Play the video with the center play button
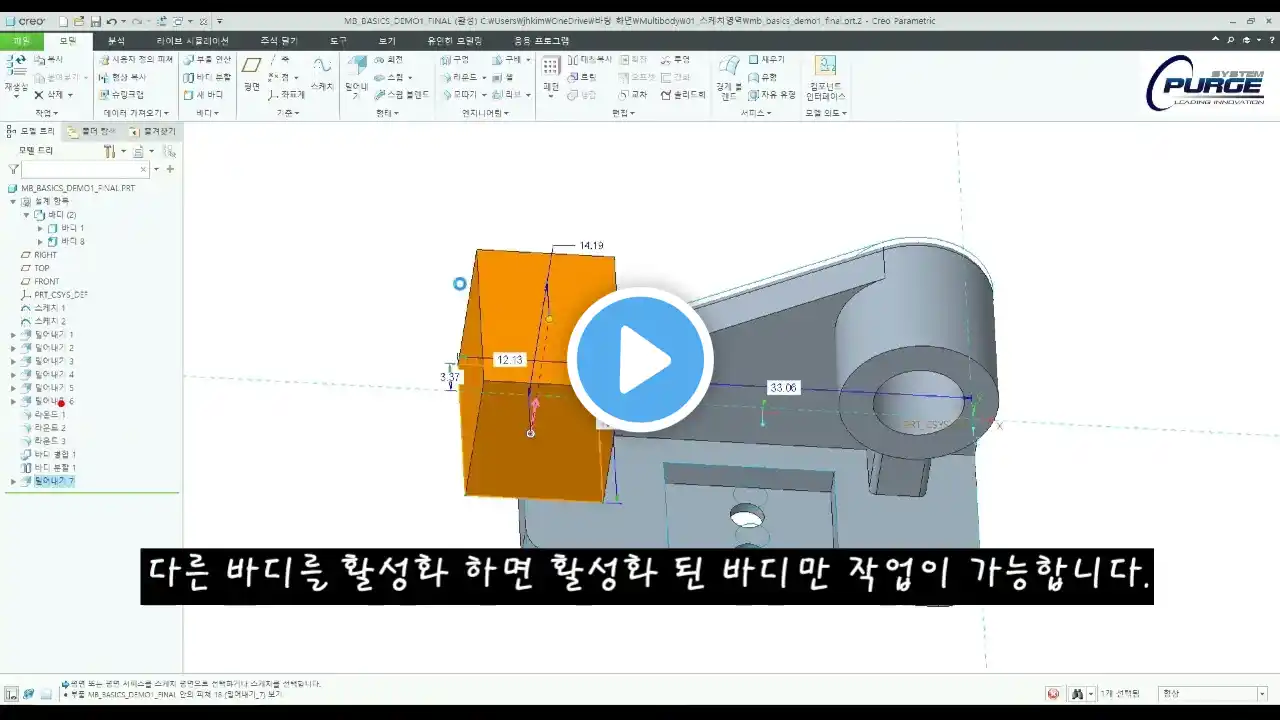Viewport: 1280px width, 720px height. [x=640, y=359]
